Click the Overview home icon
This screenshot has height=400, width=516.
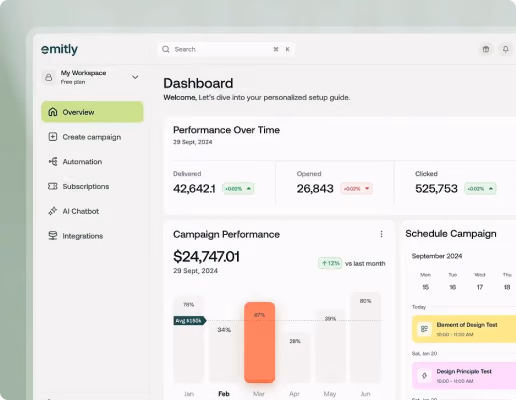(53, 112)
